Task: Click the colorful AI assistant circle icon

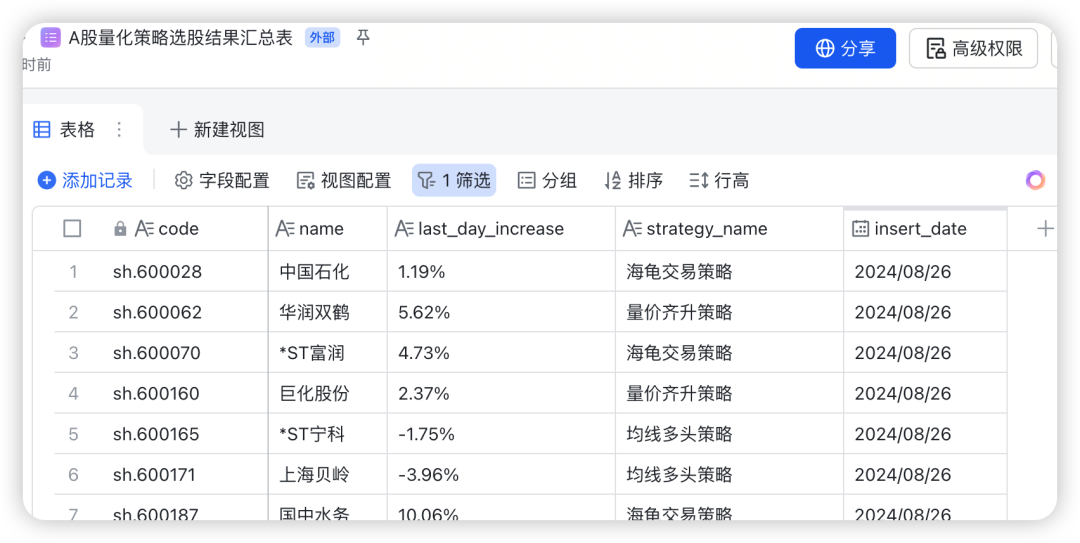Action: [x=1035, y=180]
